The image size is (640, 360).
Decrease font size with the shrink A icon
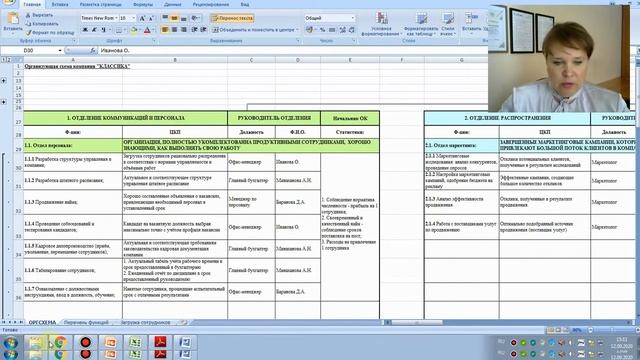151,18
